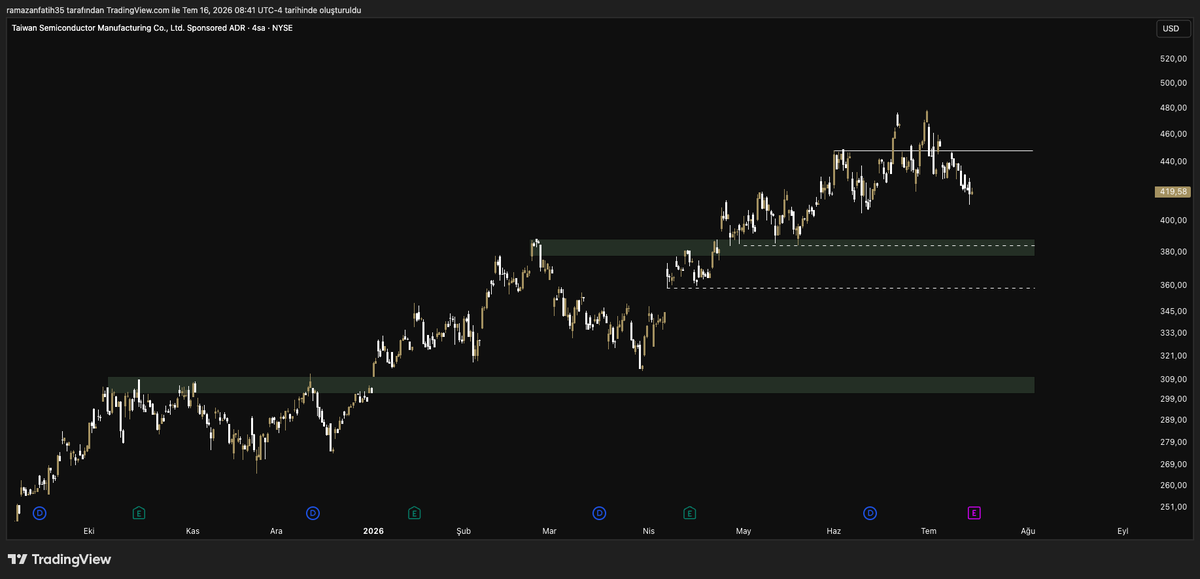
Task: Click the 360,00 price axis label
Action: pyautogui.click(x=1172, y=285)
